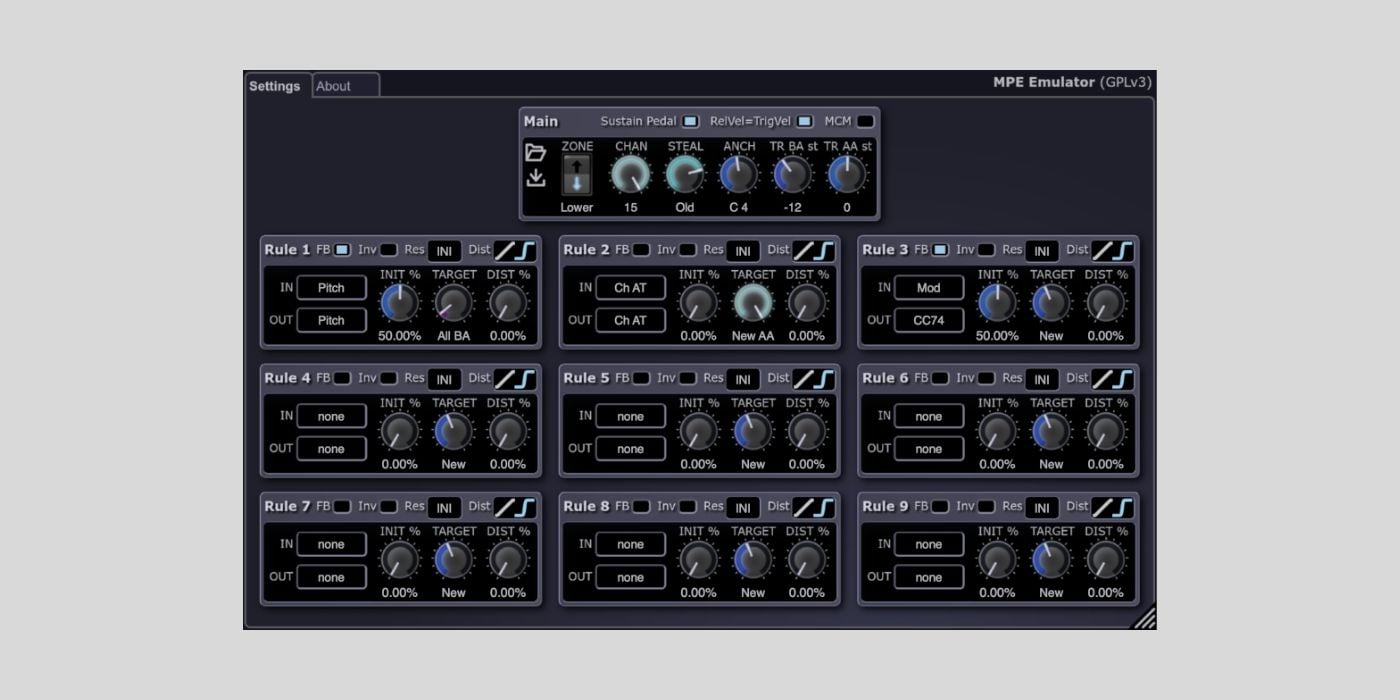Enable the MCM toggle
The image size is (1400, 700).
(x=864, y=121)
